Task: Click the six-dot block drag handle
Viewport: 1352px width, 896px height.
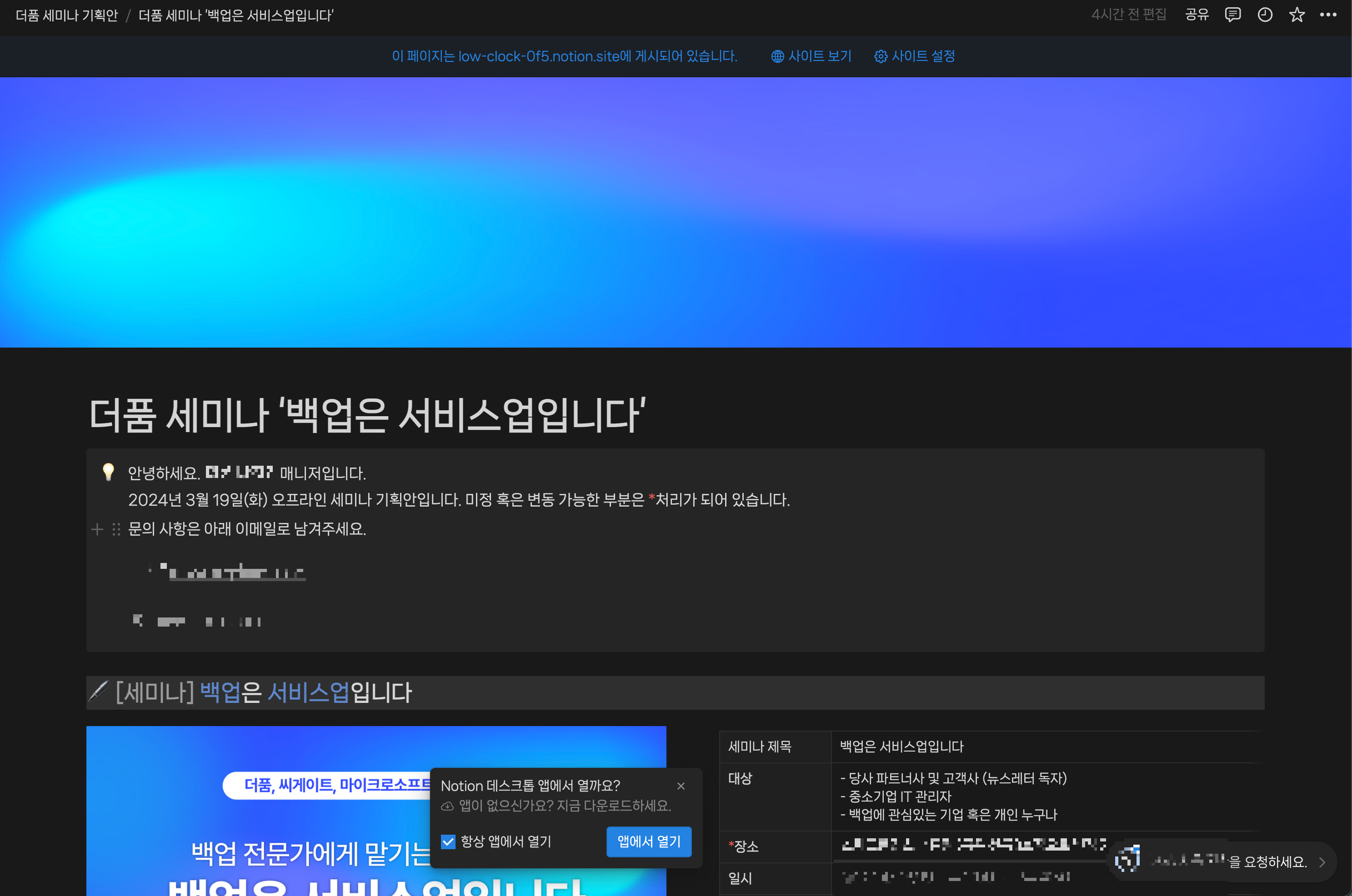Action: (x=116, y=529)
